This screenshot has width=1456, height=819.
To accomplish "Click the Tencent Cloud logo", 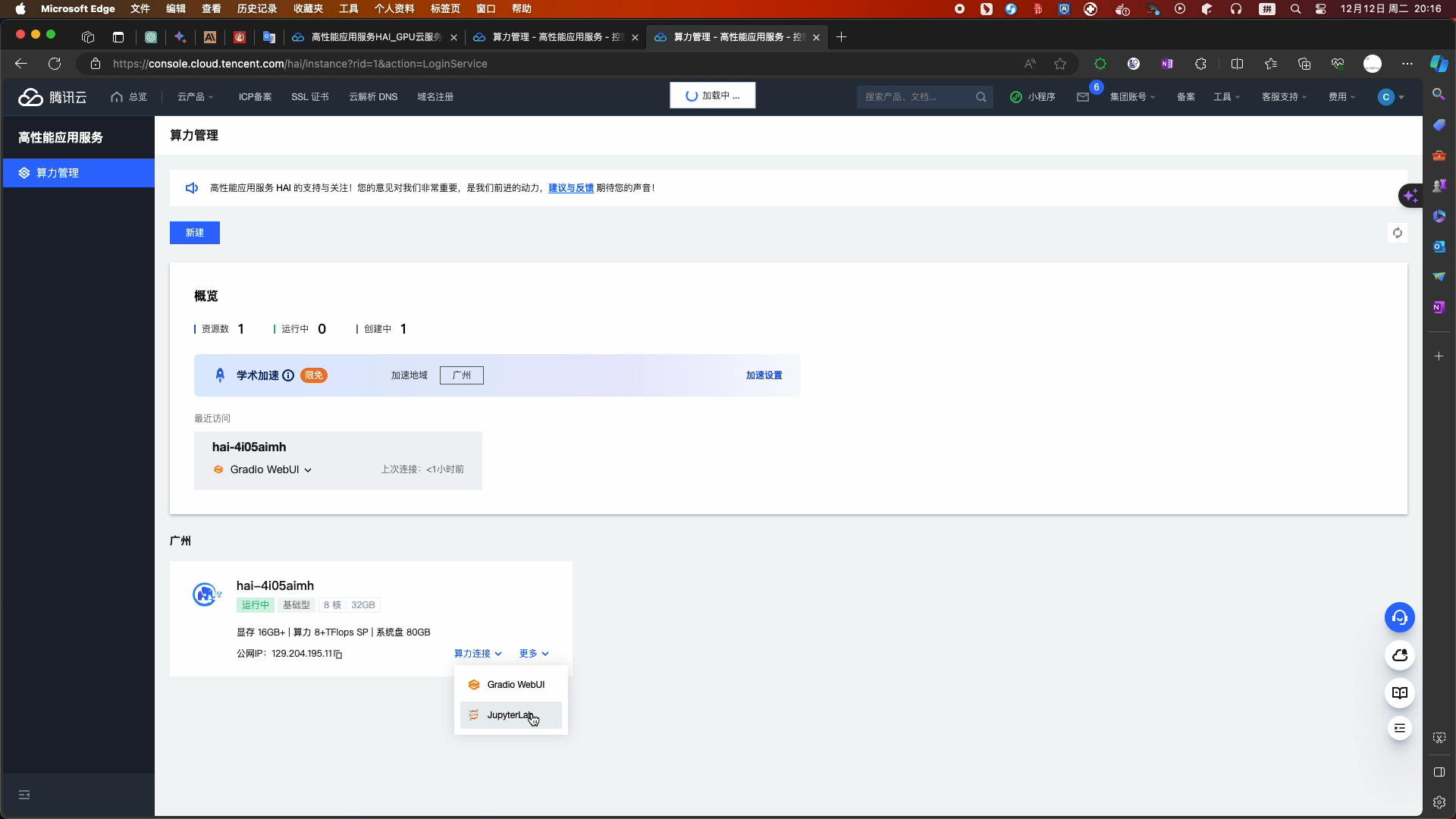I will (x=52, y=97).
